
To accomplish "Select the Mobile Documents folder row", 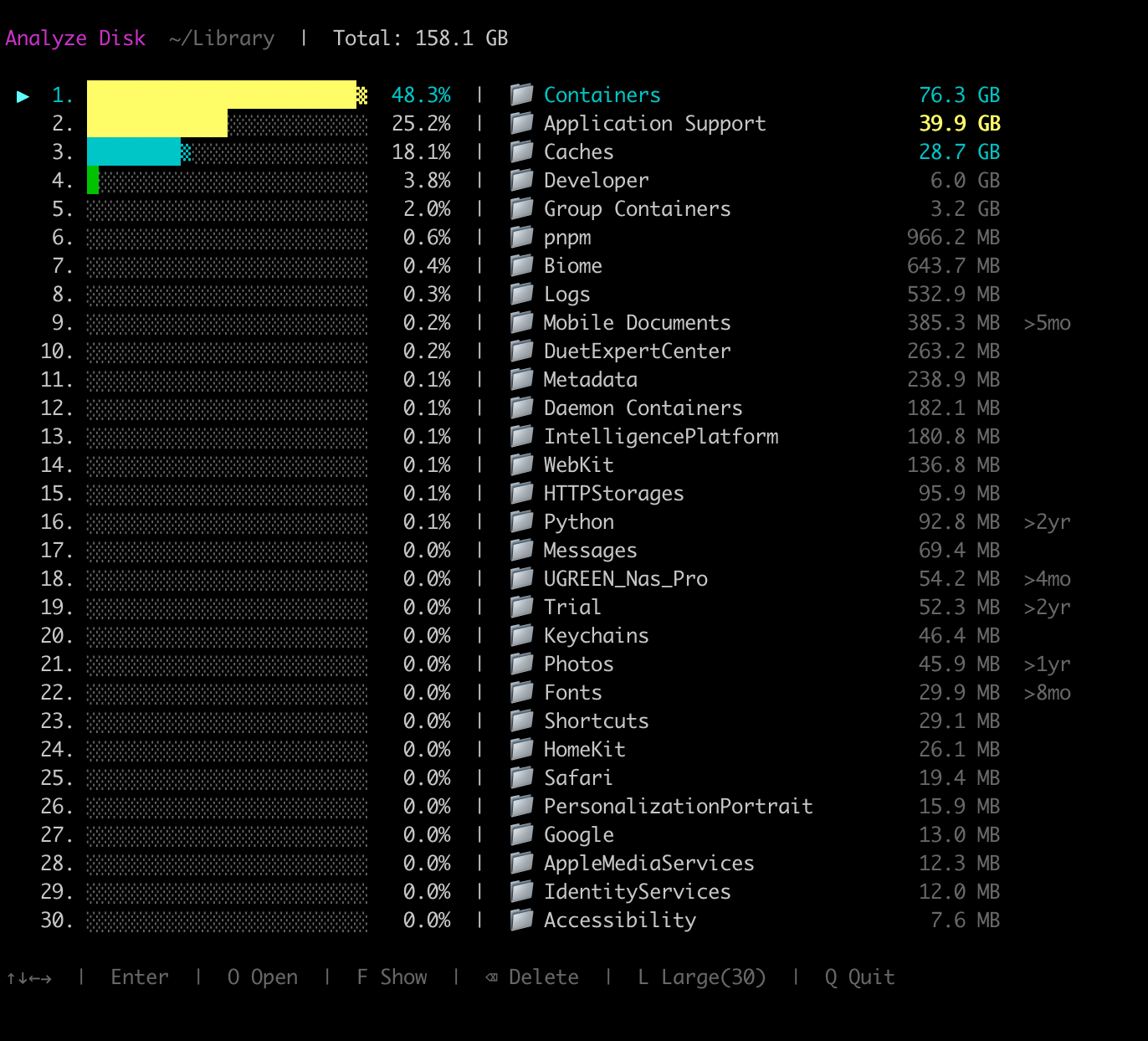I will [x=637, y=323].
